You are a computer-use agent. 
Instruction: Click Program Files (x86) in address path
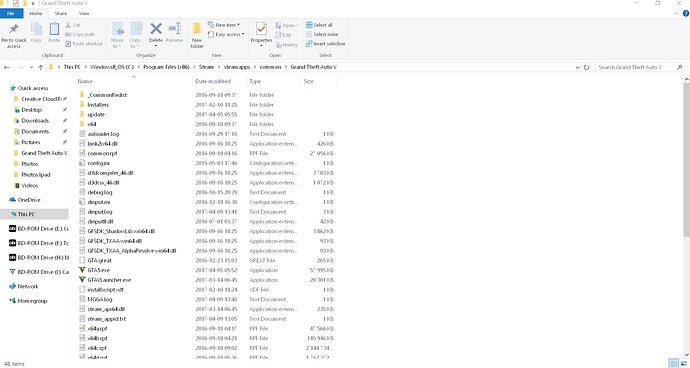point(167,67)
